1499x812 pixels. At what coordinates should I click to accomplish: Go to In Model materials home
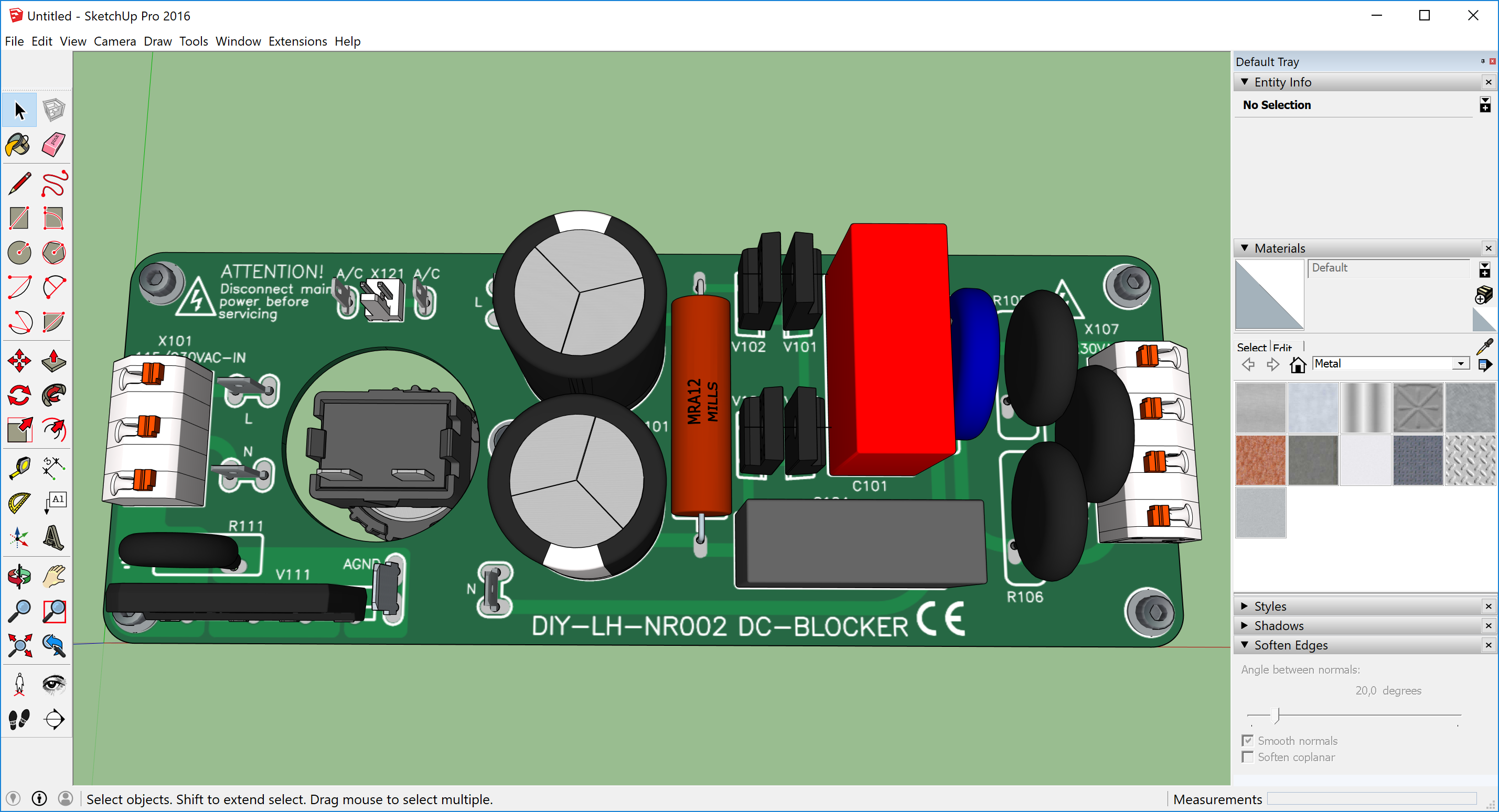pyautogui.click(x=1298, y=365)
